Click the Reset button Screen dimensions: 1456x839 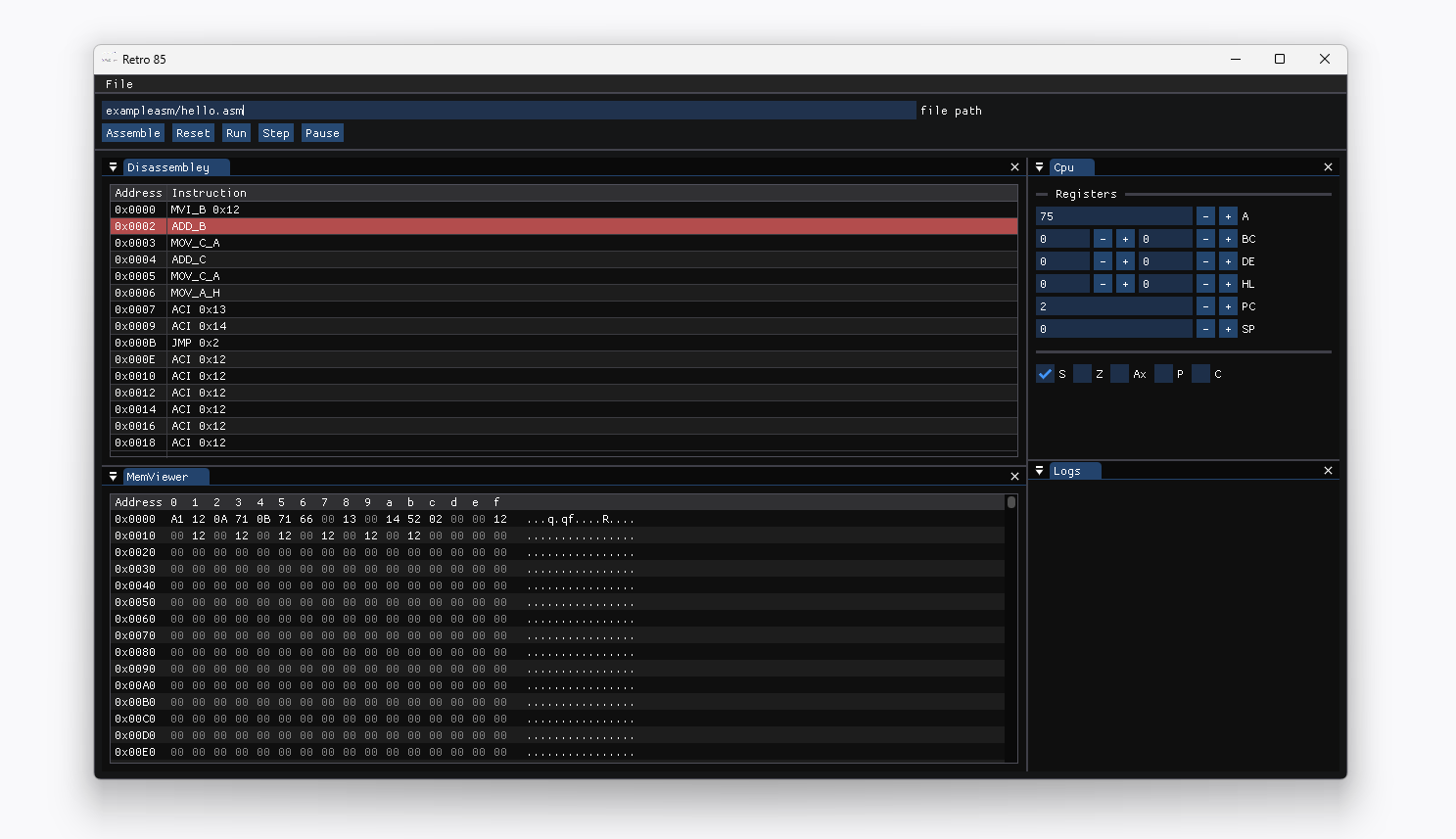coord(193,133)
